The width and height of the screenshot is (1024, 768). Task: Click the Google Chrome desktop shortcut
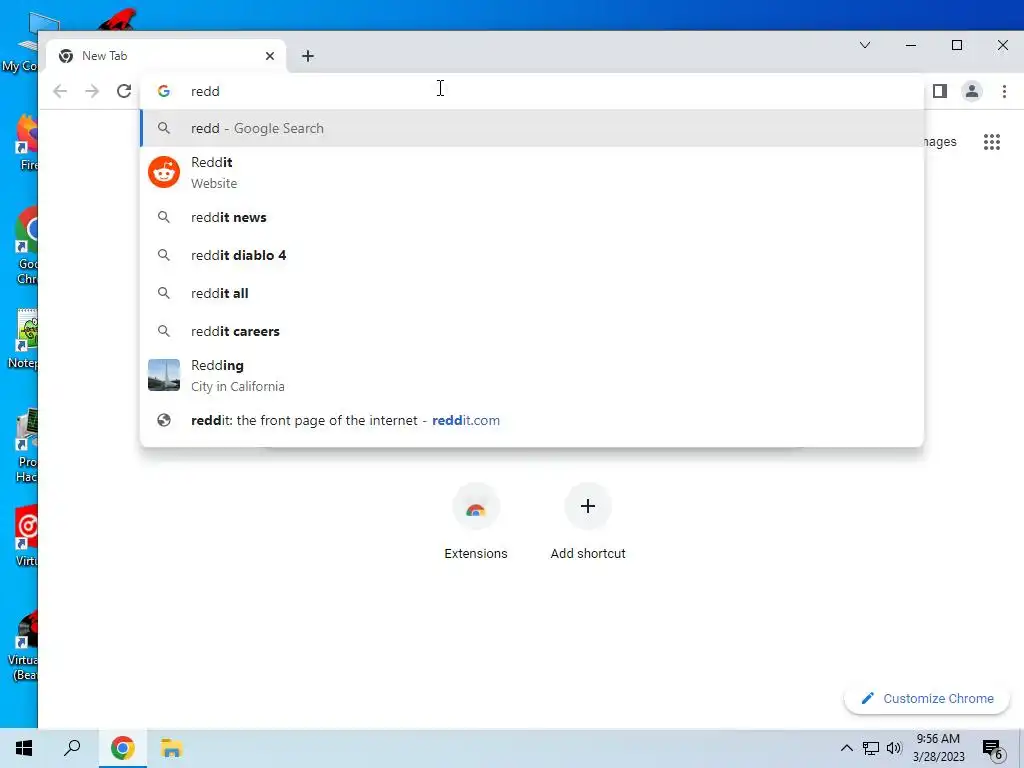coord(26,247)
